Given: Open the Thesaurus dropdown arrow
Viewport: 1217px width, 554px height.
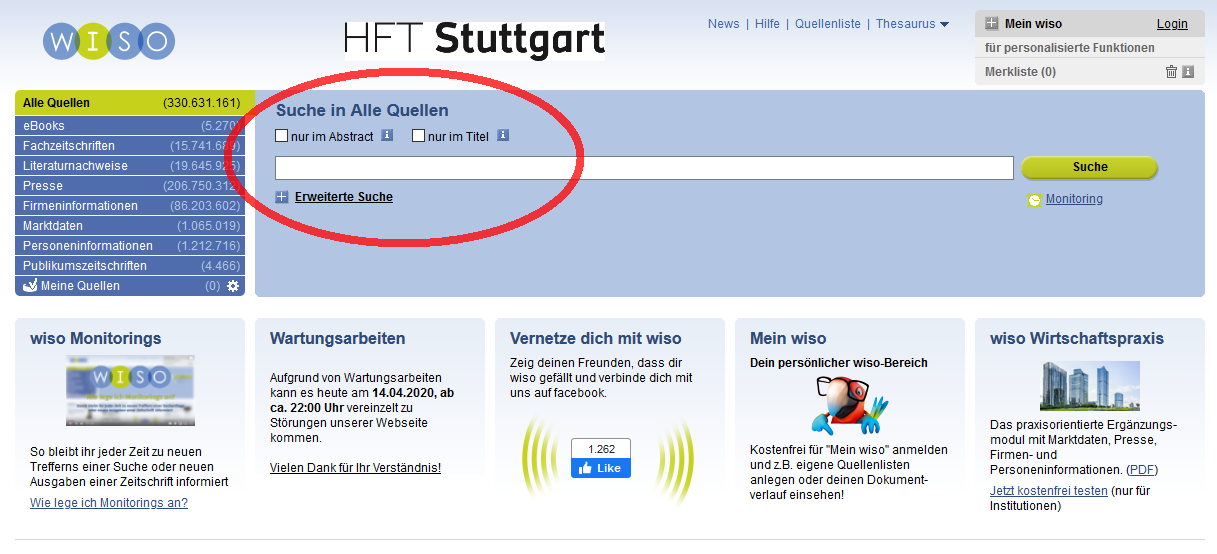Looking at the screenshot, I should (x=944, y=25).
